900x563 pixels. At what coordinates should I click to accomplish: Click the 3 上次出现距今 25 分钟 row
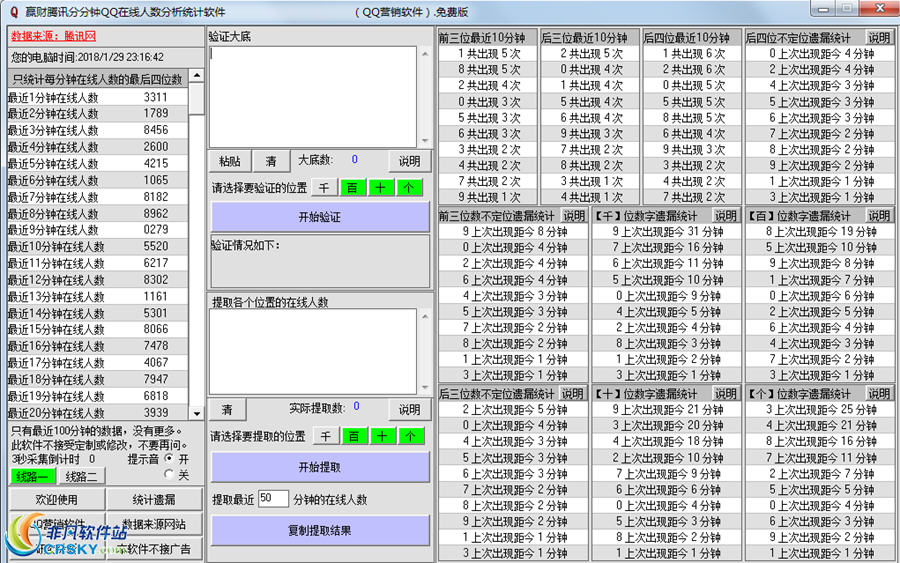(820, 409)
